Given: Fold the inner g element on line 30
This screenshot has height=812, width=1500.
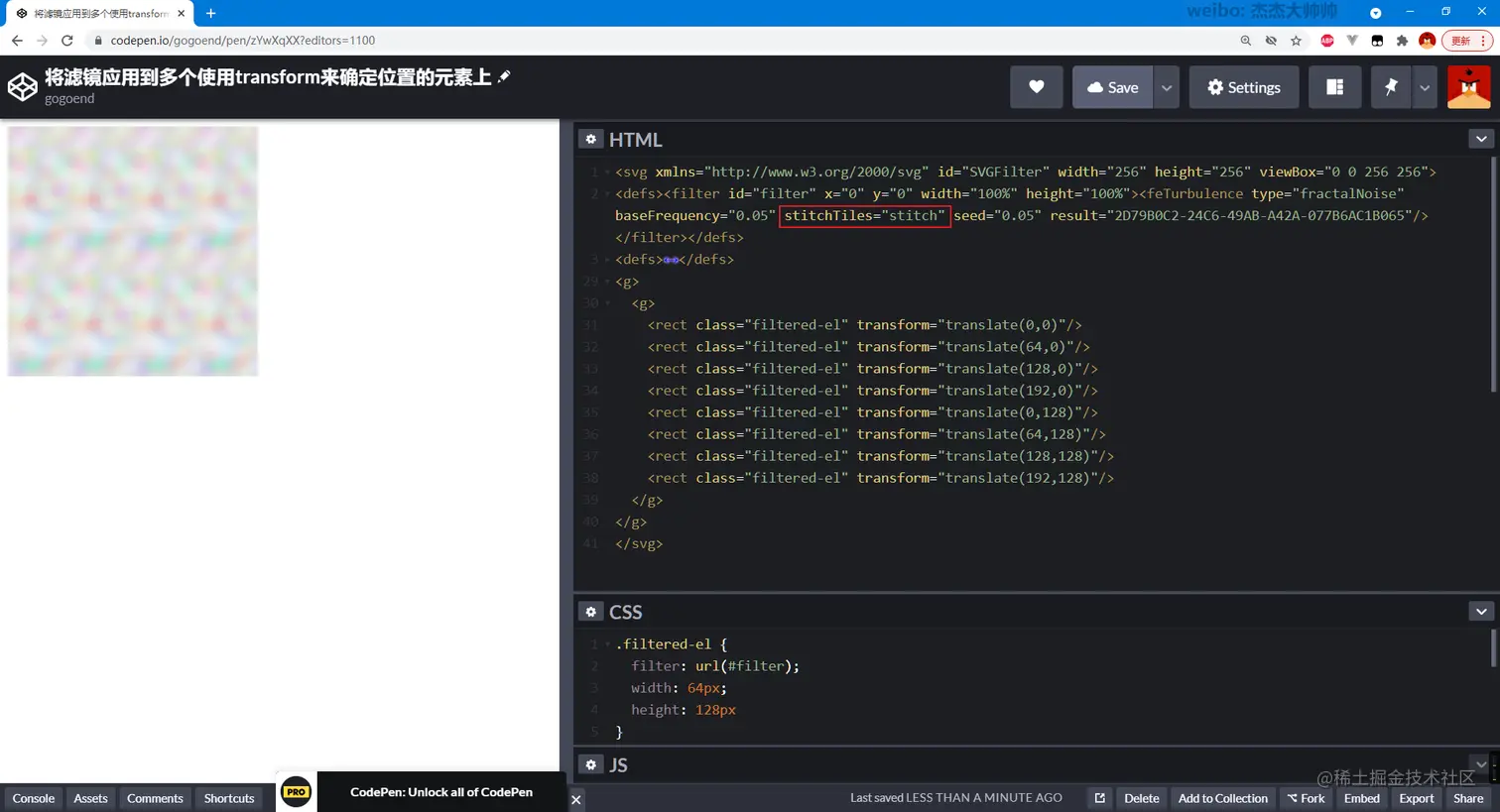Looking at the screenshot, I should pos(607,303).
